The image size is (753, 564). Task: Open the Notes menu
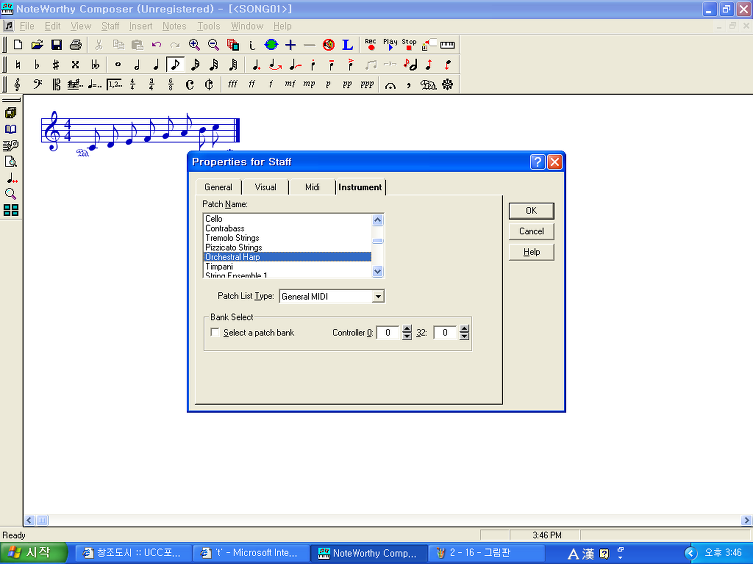(x=174, y=26)
